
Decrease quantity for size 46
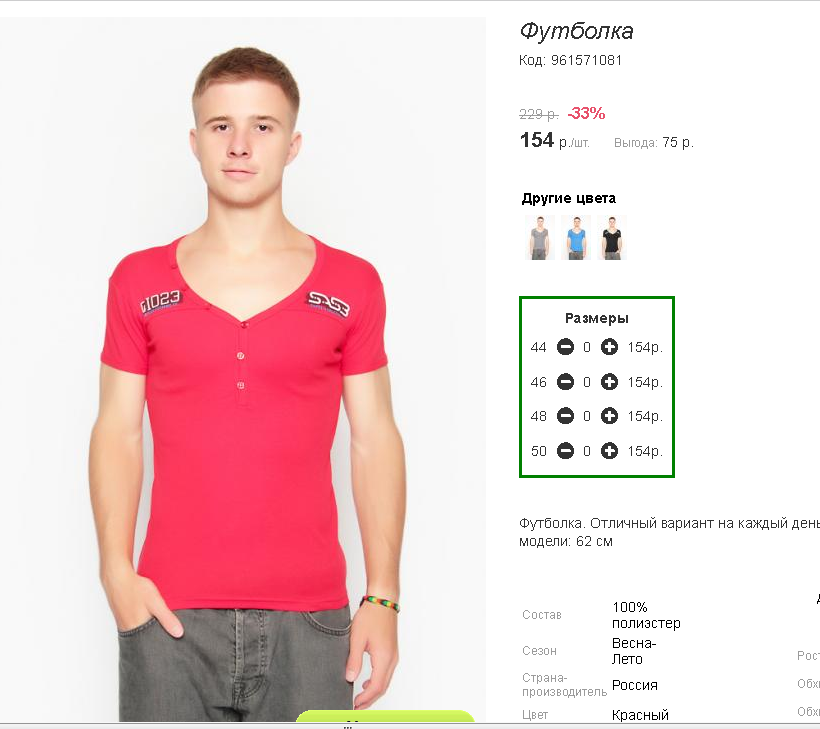[565, 382]
